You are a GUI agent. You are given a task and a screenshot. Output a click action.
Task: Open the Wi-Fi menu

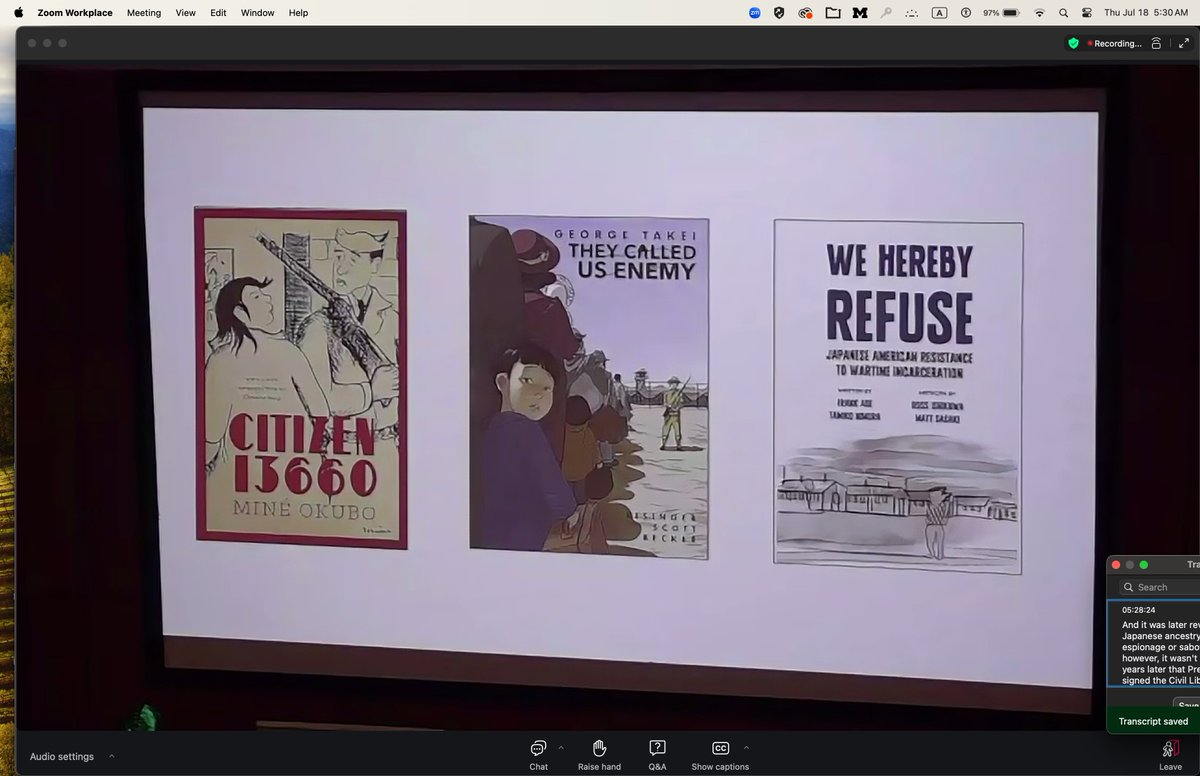[x=1039, y=13]
